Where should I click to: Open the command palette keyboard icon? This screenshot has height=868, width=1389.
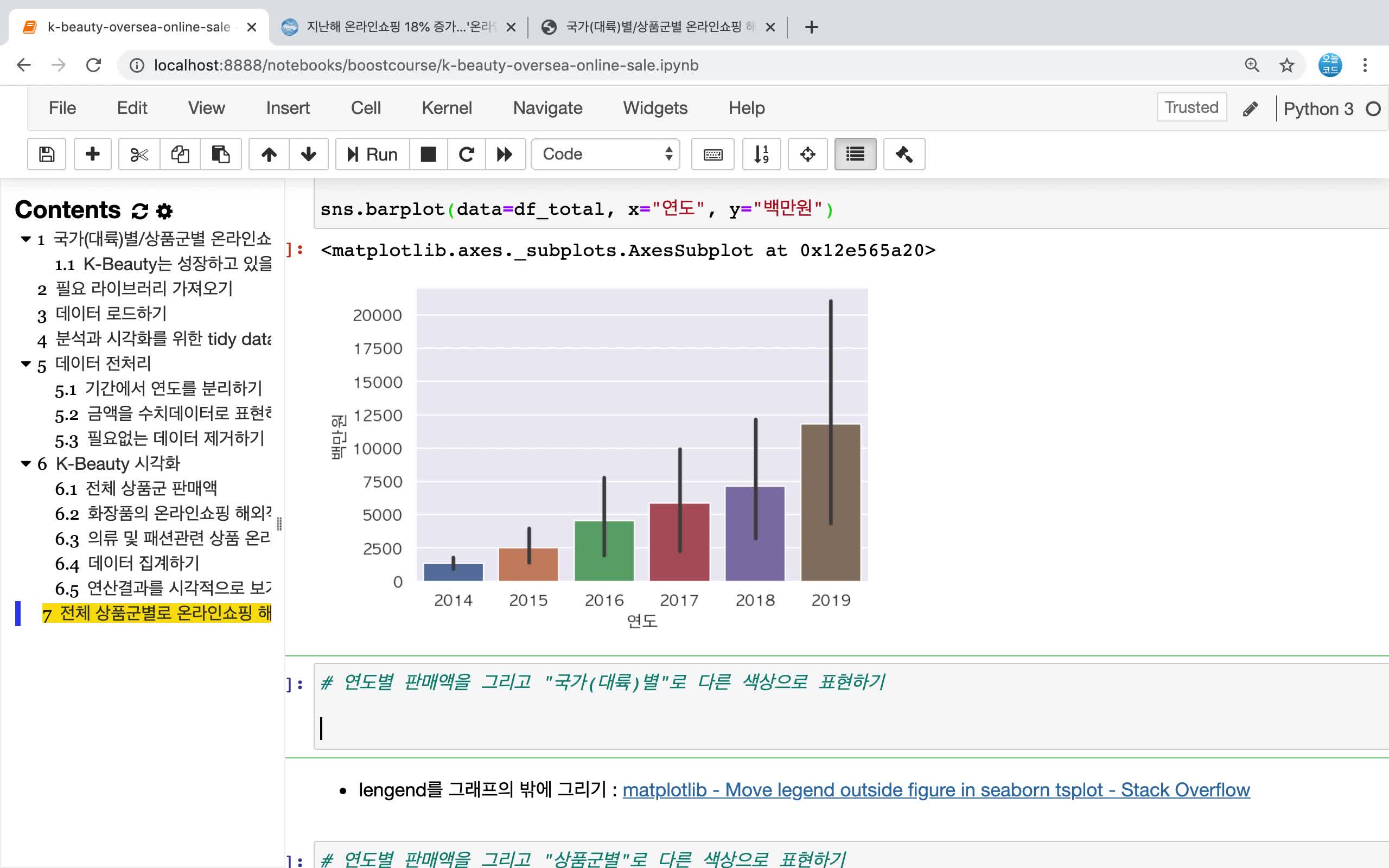pyautogui.click(x=713, y=154)
